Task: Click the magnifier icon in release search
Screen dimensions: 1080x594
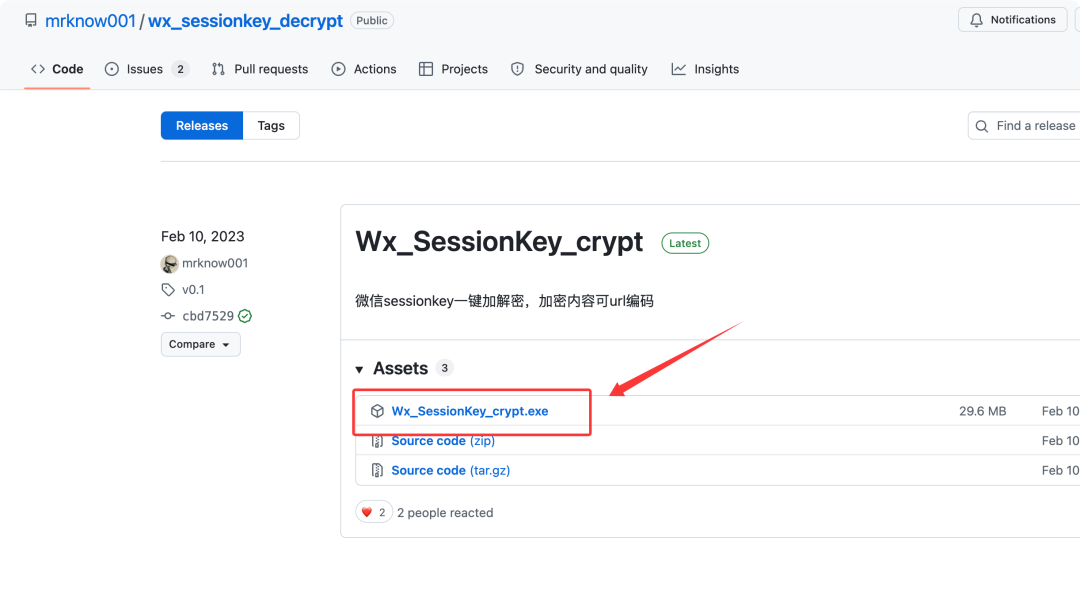Action: coord(982,126)
